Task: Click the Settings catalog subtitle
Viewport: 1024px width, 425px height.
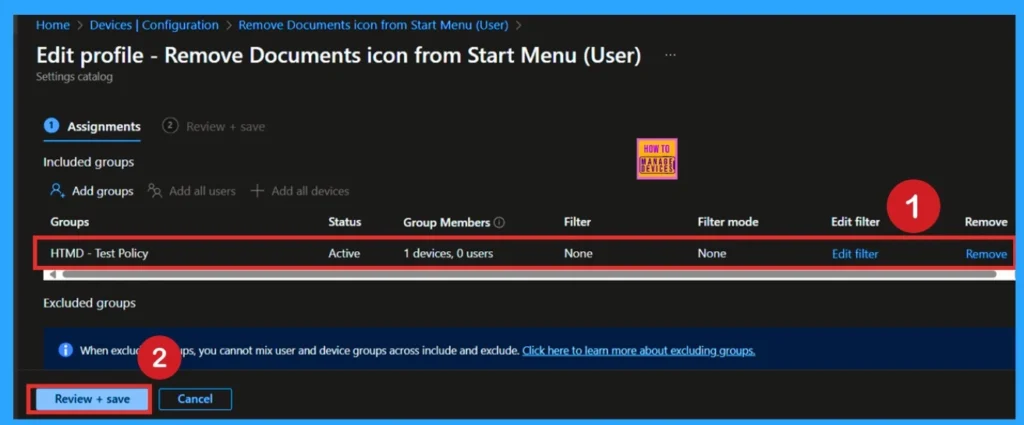Action: pyautogui.click(x=74, y=77)
